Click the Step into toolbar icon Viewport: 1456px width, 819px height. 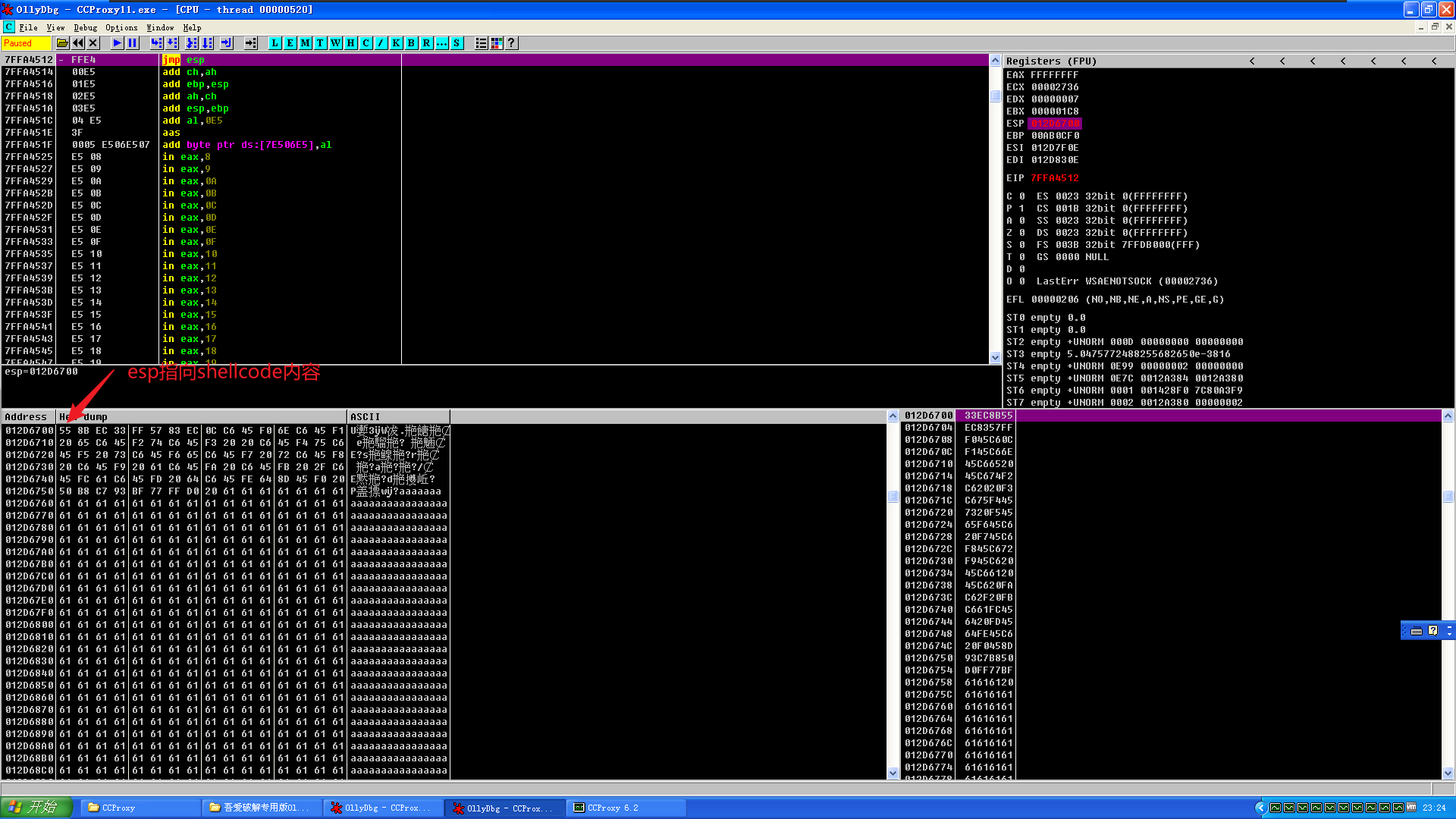[x=156, y=43]
